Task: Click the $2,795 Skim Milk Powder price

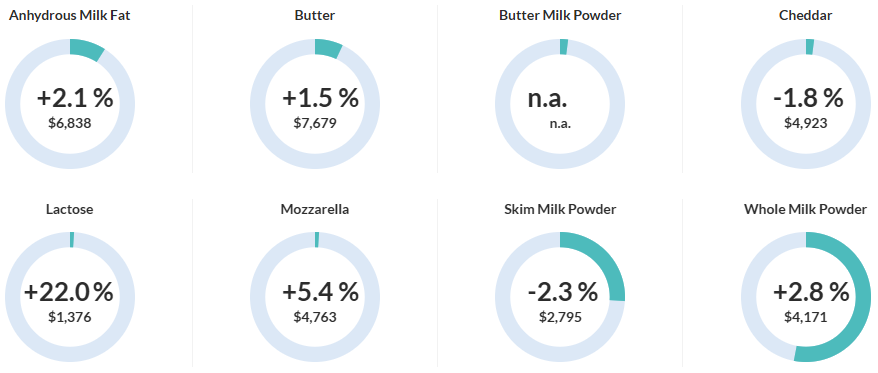Action: [x=560, y=318]
